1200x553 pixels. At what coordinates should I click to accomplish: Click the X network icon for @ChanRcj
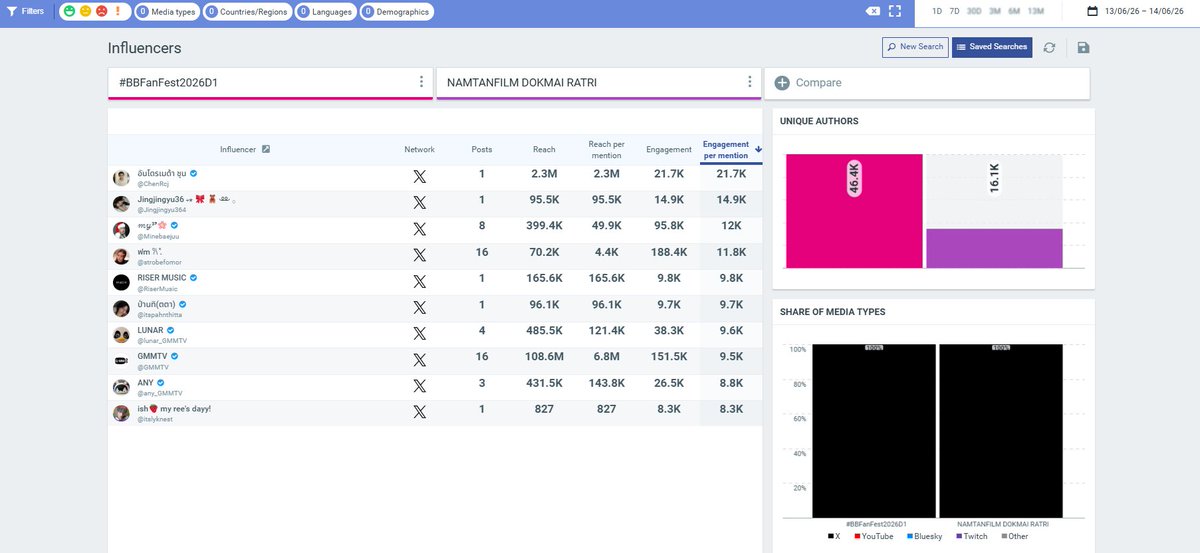419,177
